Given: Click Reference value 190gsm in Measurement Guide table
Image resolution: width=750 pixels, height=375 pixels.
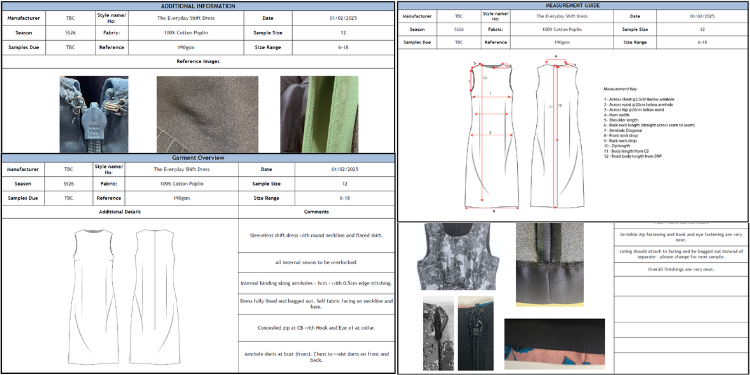Looking at the screenshot, I should coord(562,42).
